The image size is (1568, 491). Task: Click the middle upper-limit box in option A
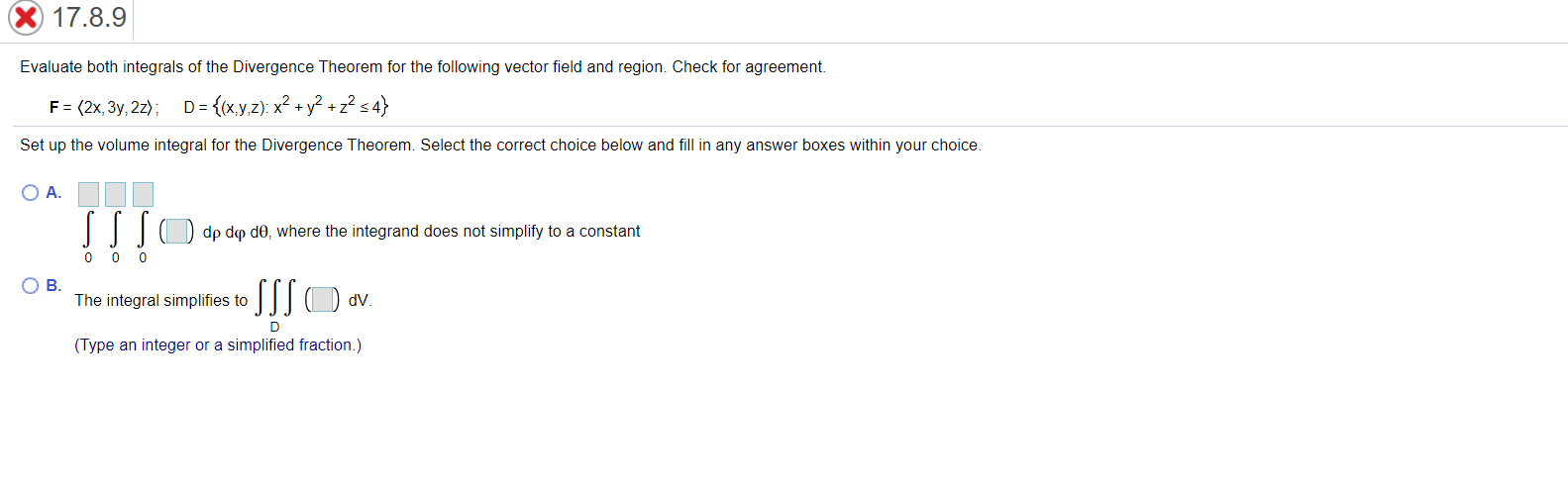pos(116,194)
